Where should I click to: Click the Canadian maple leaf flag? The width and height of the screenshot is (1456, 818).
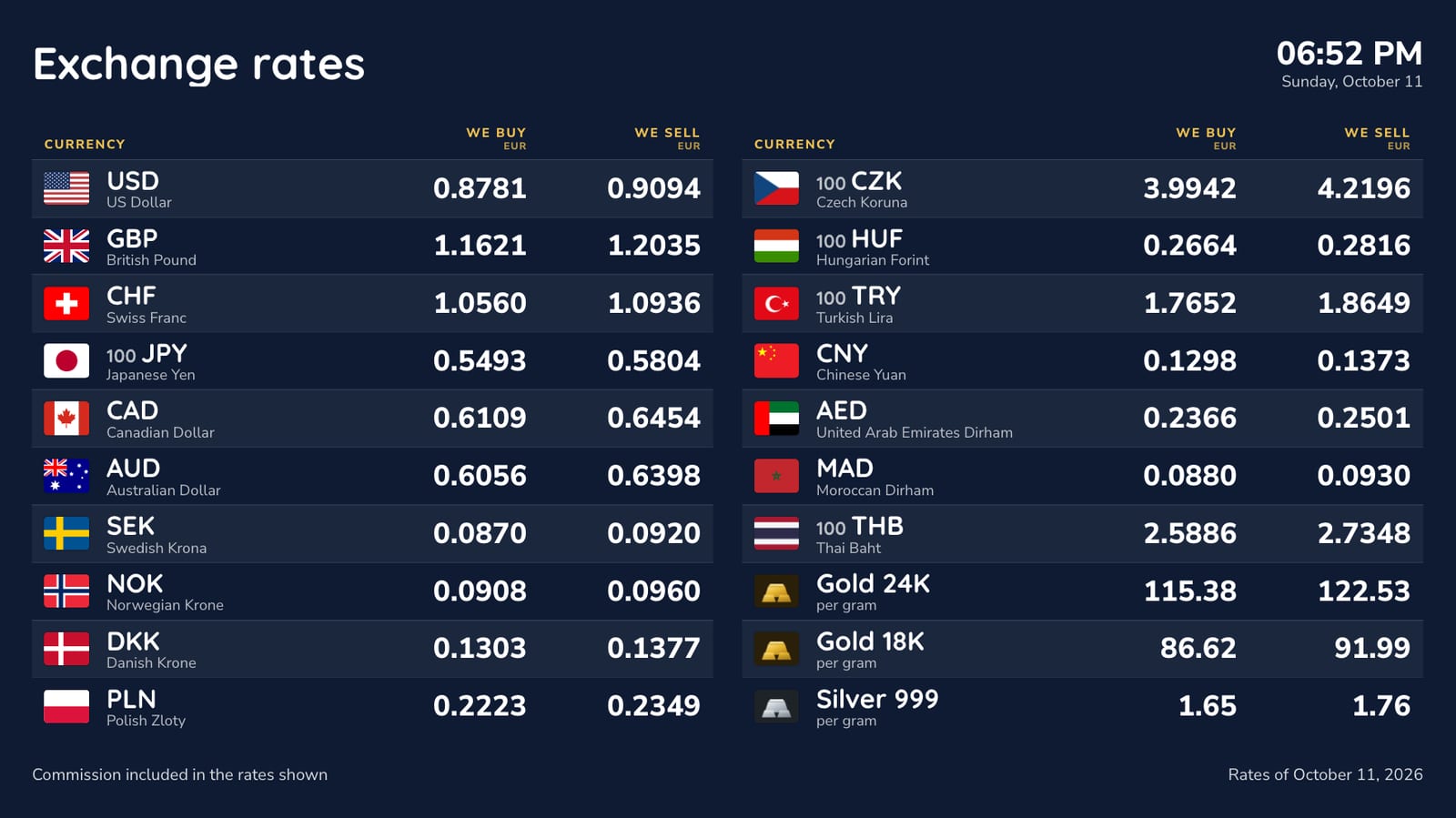tap(66, 419)
